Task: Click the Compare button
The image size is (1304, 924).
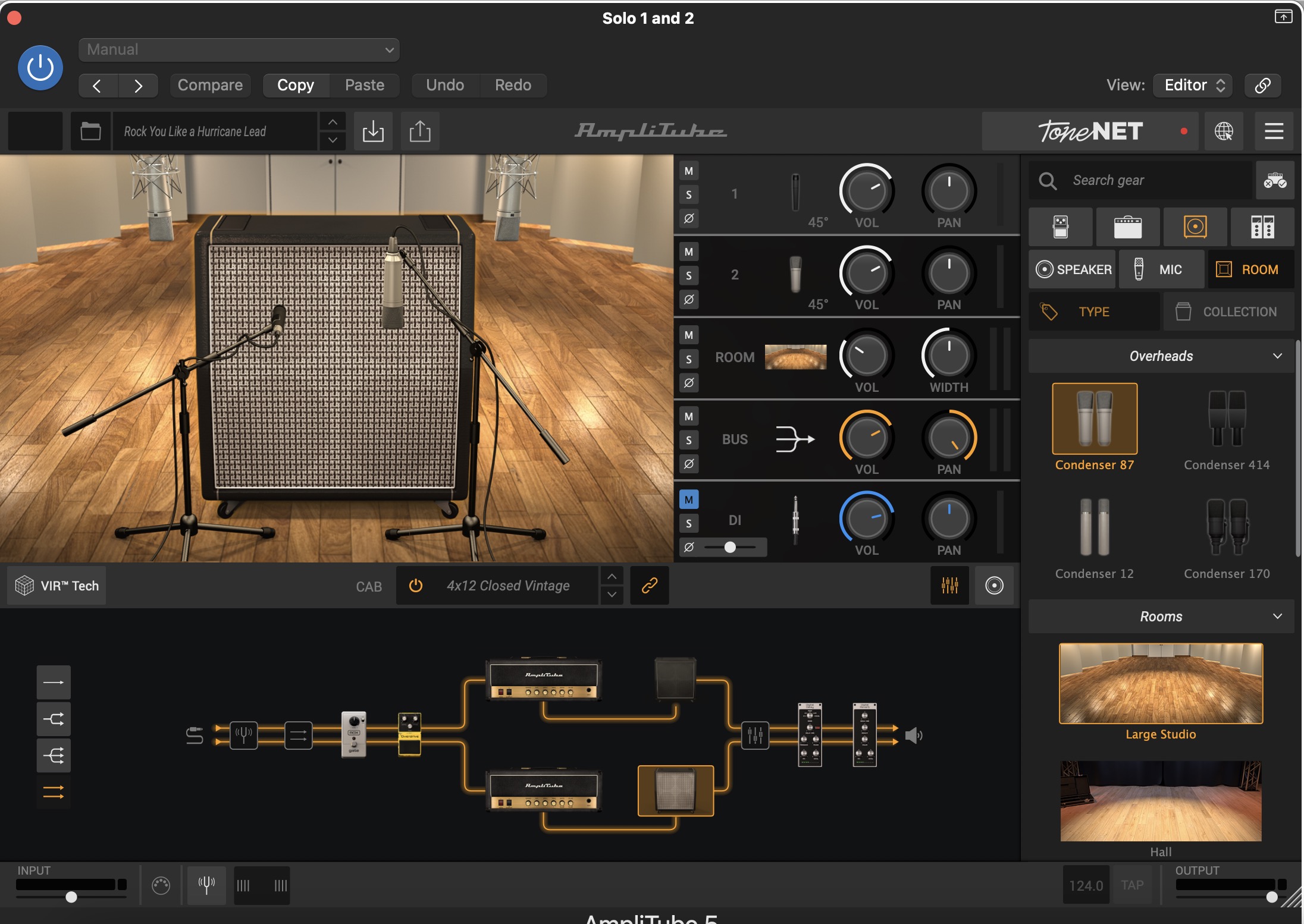Action: pos(210,85)
